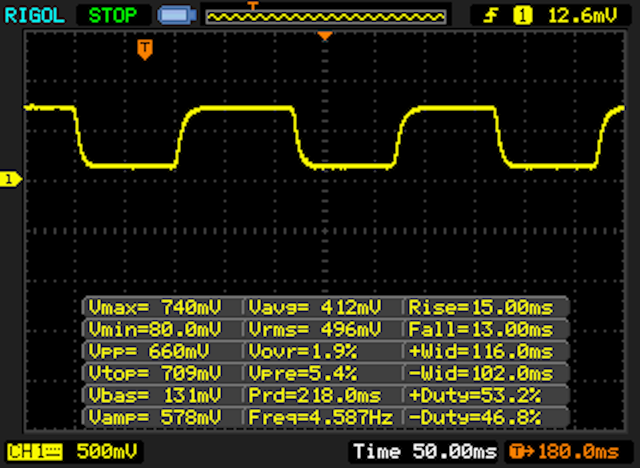Click the Prd=218.0ms measurement
This screenshot has width=640, height=468.
click(x=315, y=395)
